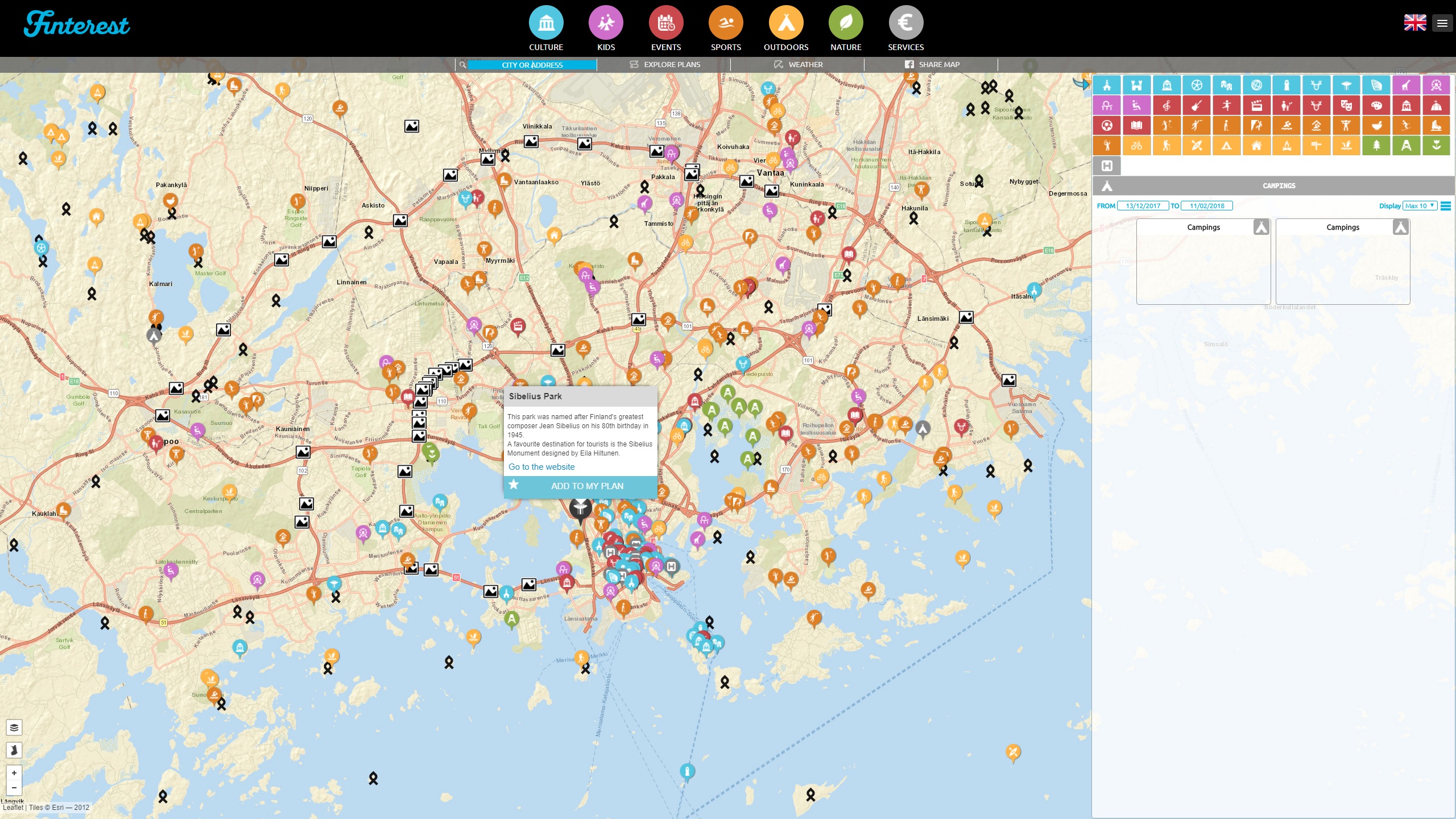Select the blue deer head filter
The height and width of the screenshot is (819, 1456).
click(1317, 85)
